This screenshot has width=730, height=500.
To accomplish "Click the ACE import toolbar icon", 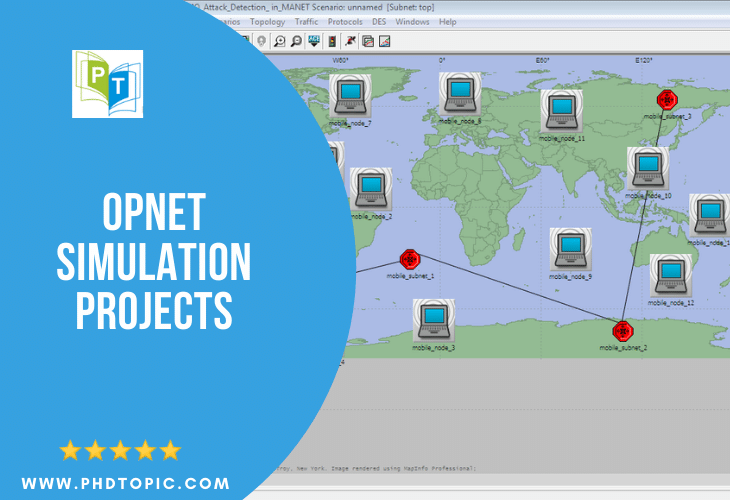I will pyautogui.click(x=314, y=41).
